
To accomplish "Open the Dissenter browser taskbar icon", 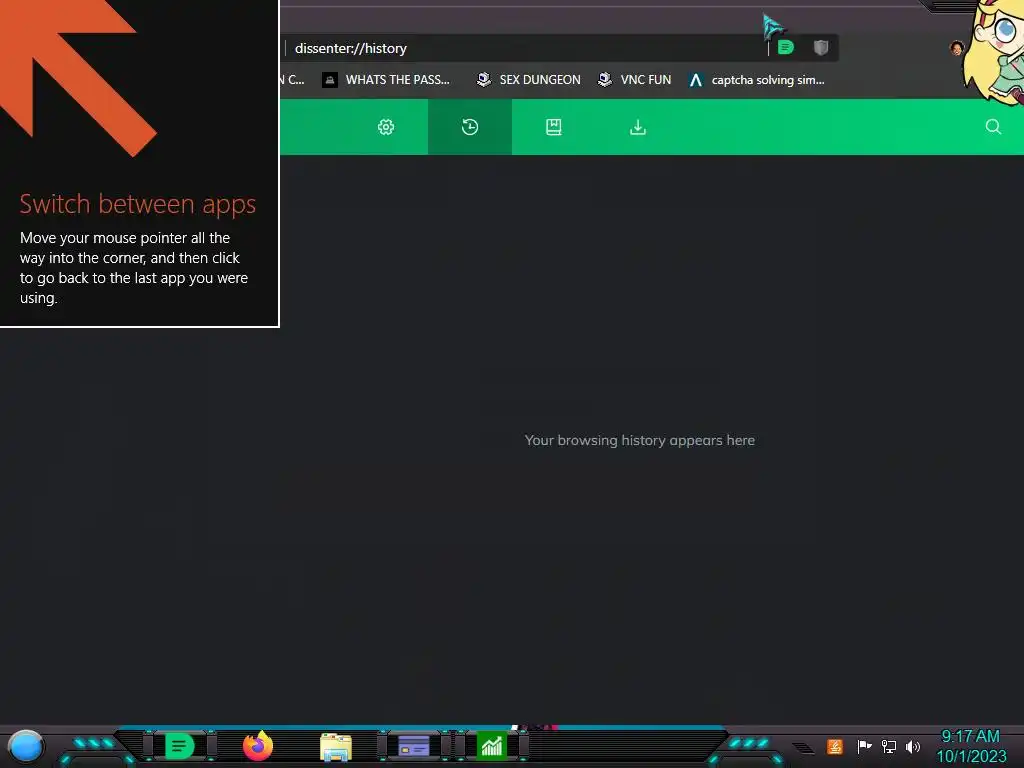I will 180,746.
